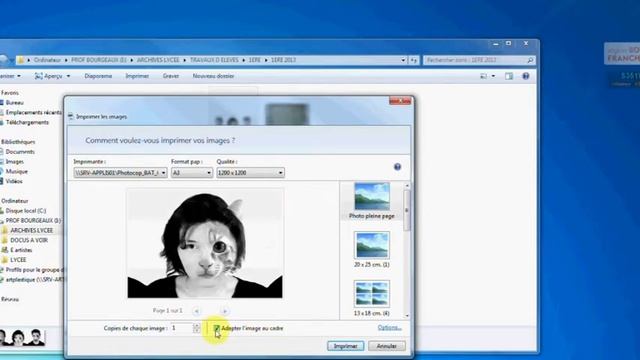Select 'DOCUS A VOIR' folder in sidebar
This screenshot has width=640, height=360.
29,240
